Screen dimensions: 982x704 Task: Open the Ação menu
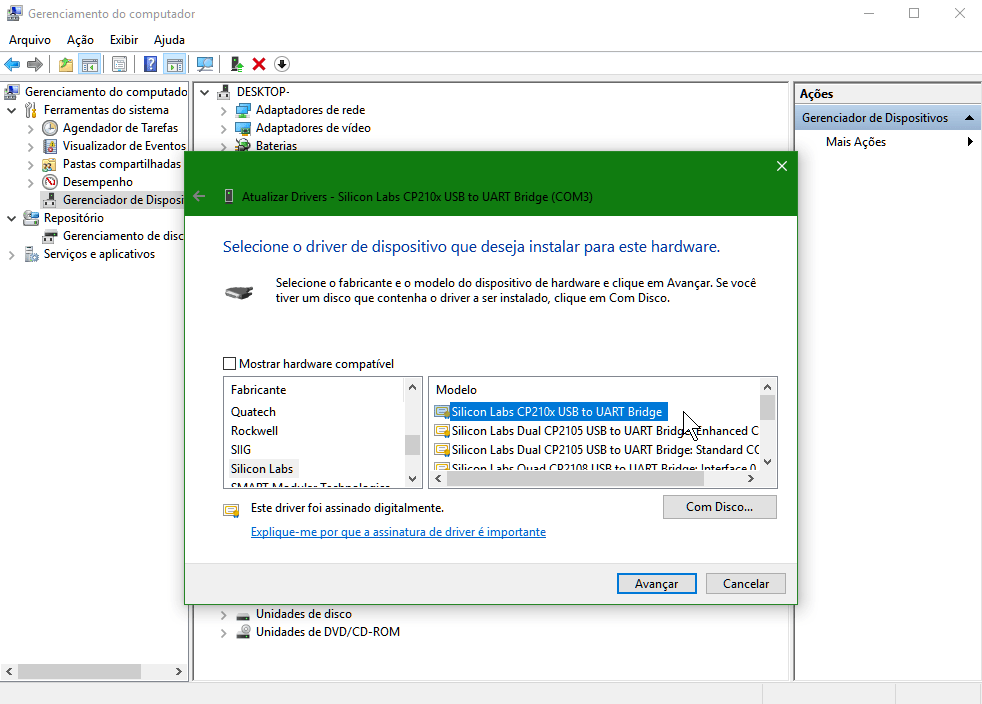pyautogui.click(x=80, y=40)
